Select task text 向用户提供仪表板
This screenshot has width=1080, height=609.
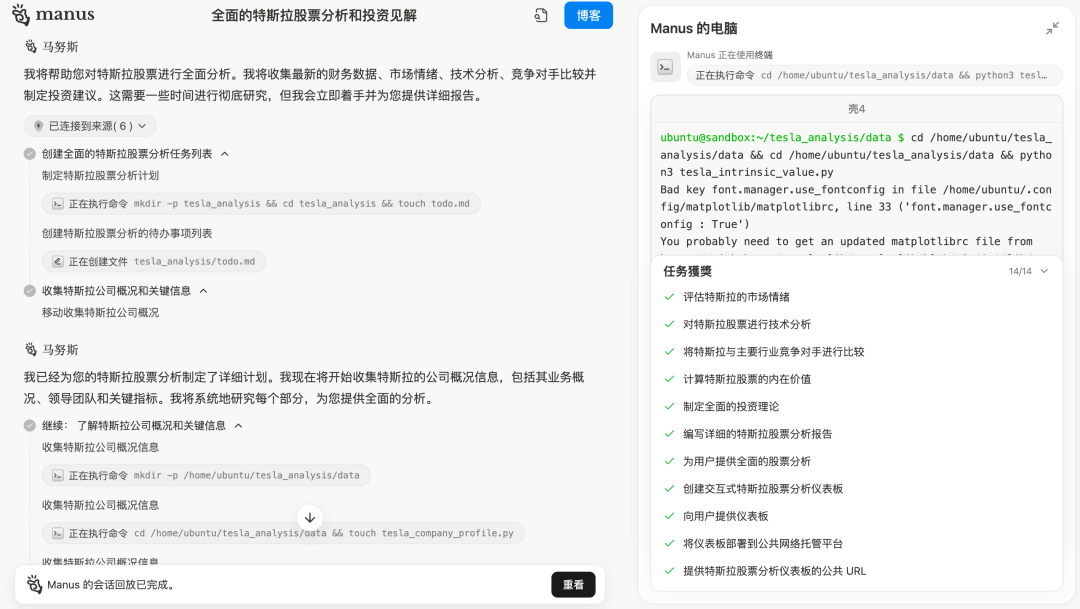click(x=725, y=516)
